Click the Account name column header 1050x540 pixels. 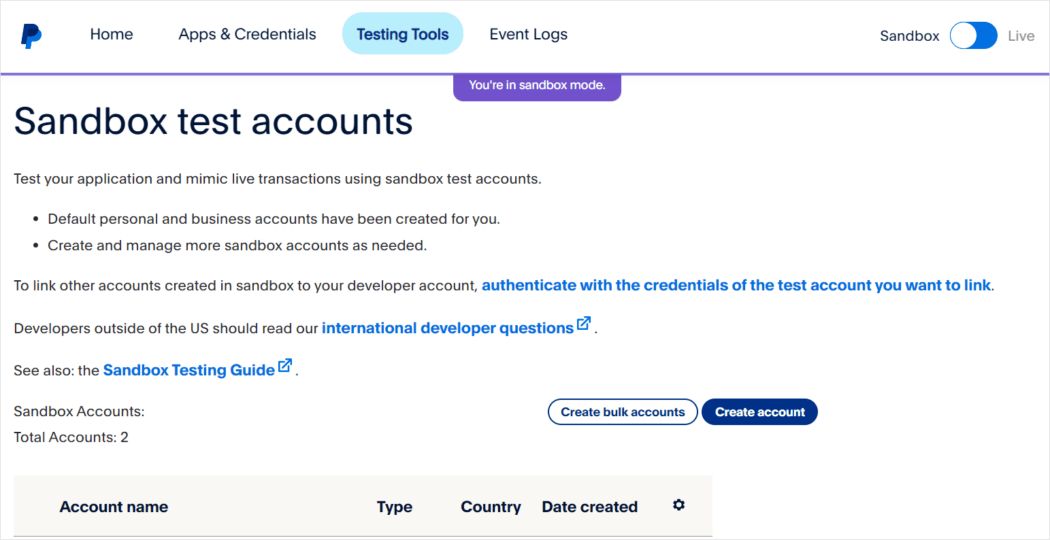coord(114,507)
